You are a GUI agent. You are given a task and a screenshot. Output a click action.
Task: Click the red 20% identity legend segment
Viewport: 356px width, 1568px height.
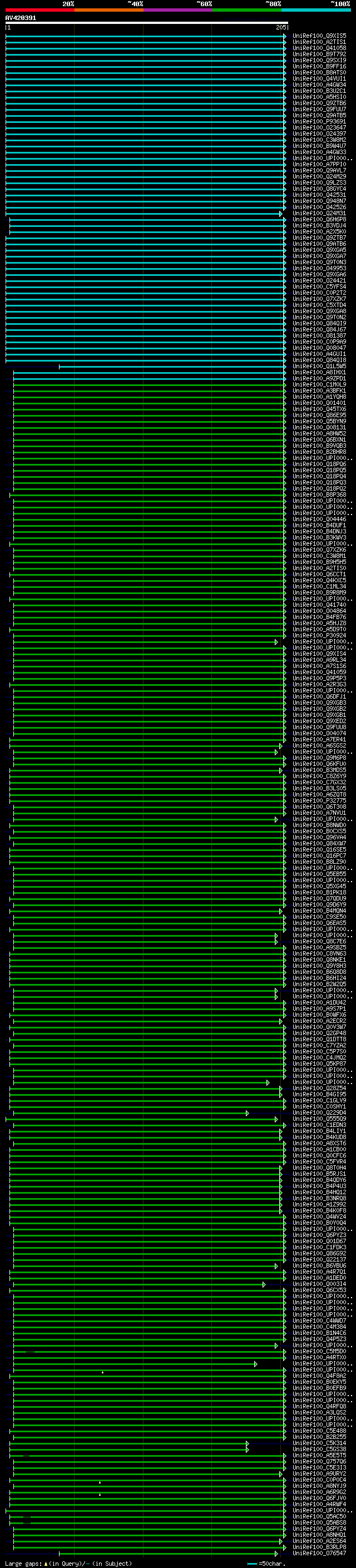click(x=39, y=10)
